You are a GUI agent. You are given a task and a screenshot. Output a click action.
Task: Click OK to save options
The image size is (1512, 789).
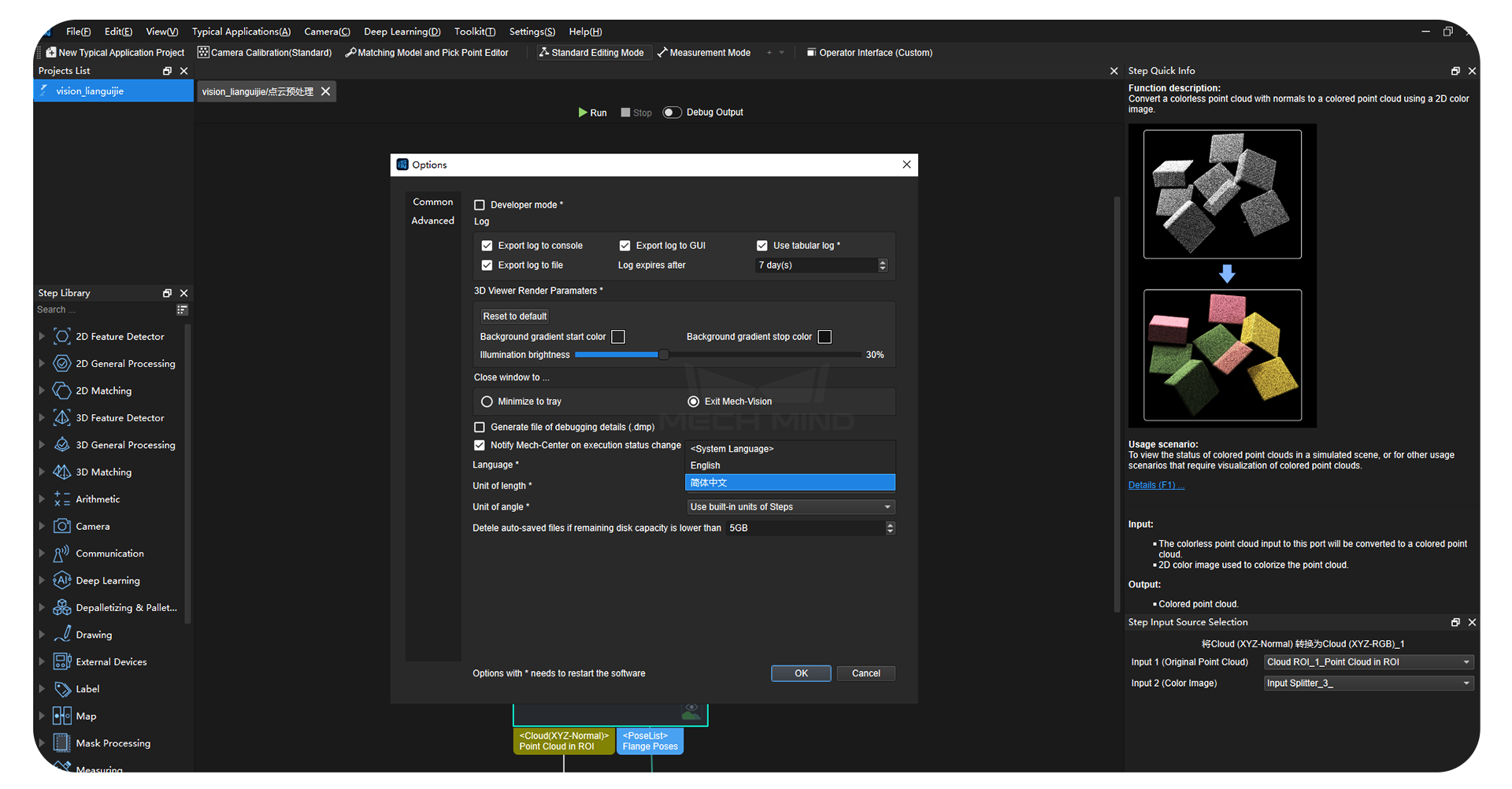point(801,673)
